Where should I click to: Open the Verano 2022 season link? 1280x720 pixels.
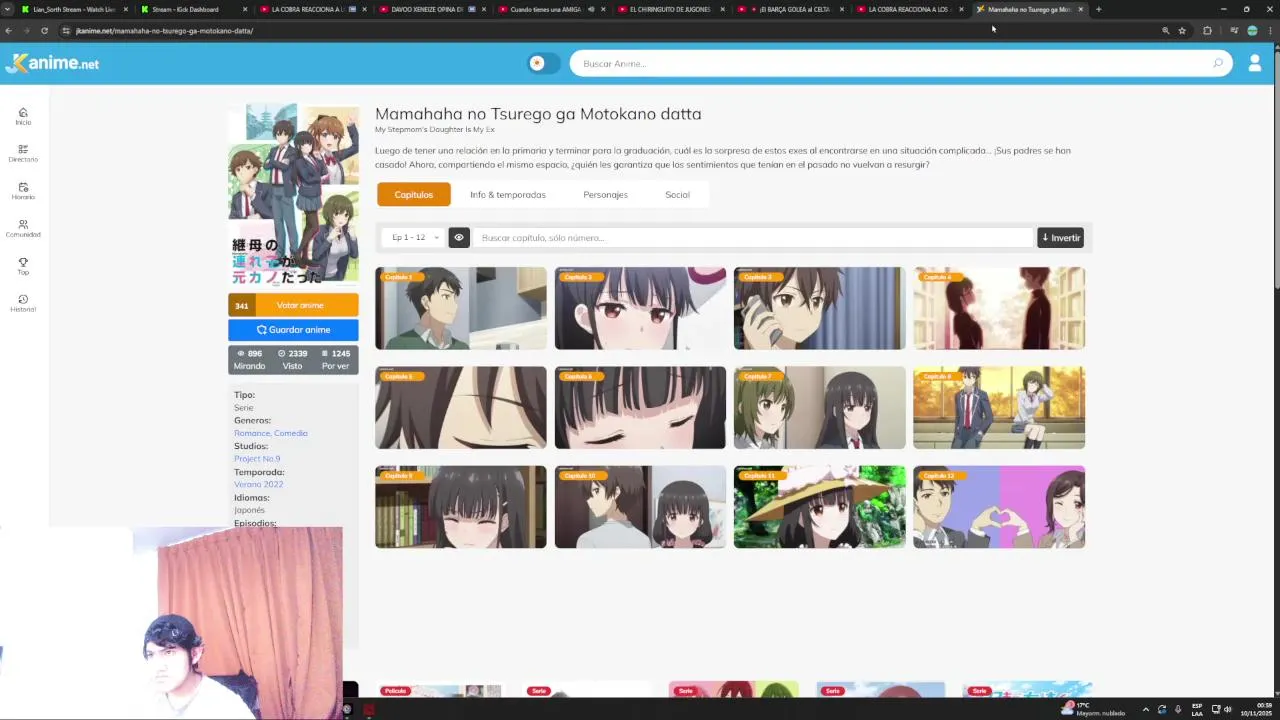(x=258, y=484)
